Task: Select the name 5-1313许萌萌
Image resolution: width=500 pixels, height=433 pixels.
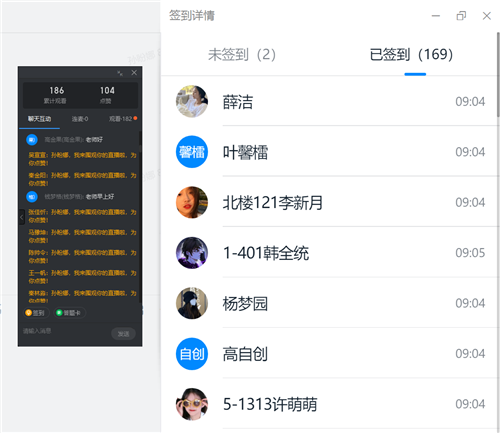Action: pyautogui.click(x=270, y=404)
